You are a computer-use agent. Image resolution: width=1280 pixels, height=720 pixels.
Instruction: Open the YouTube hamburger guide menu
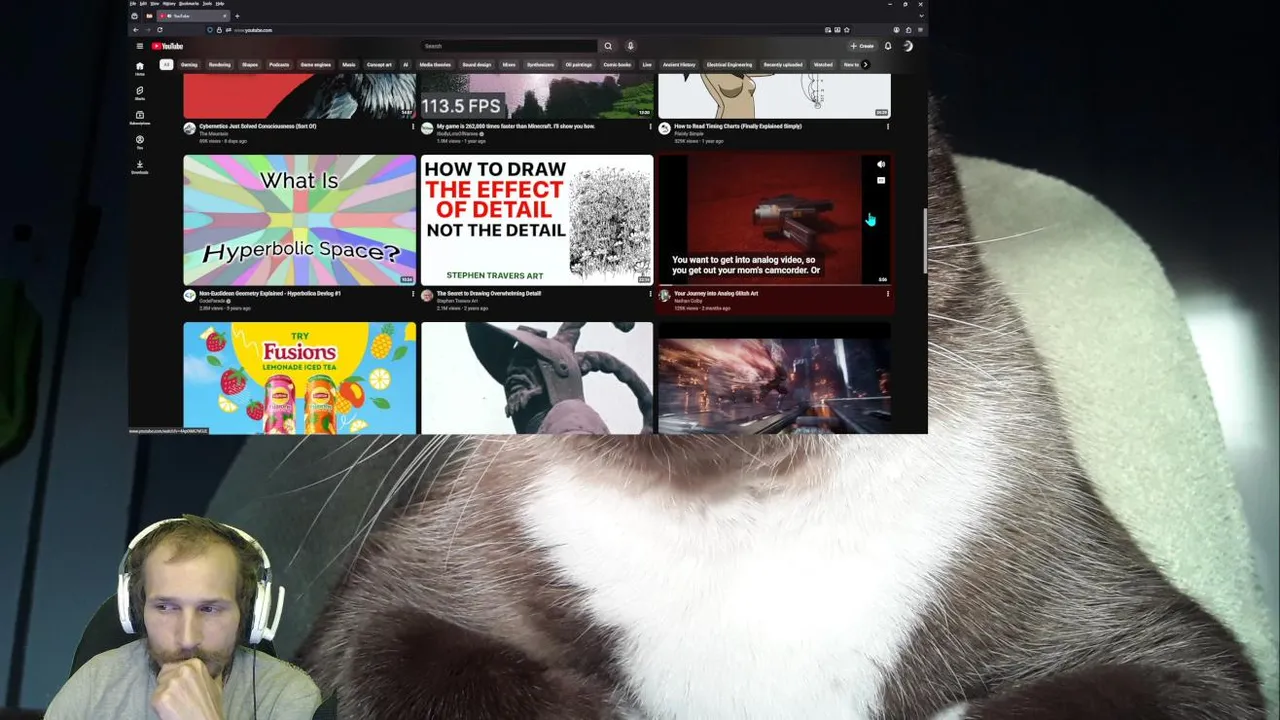click(140, 46)
